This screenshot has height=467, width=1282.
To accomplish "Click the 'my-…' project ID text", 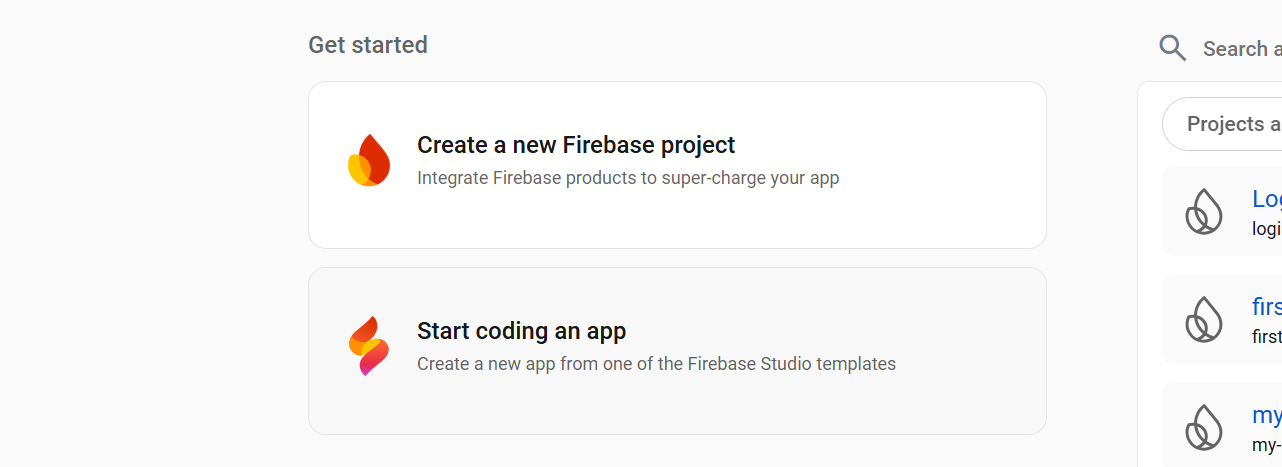I will [1266, 444].
